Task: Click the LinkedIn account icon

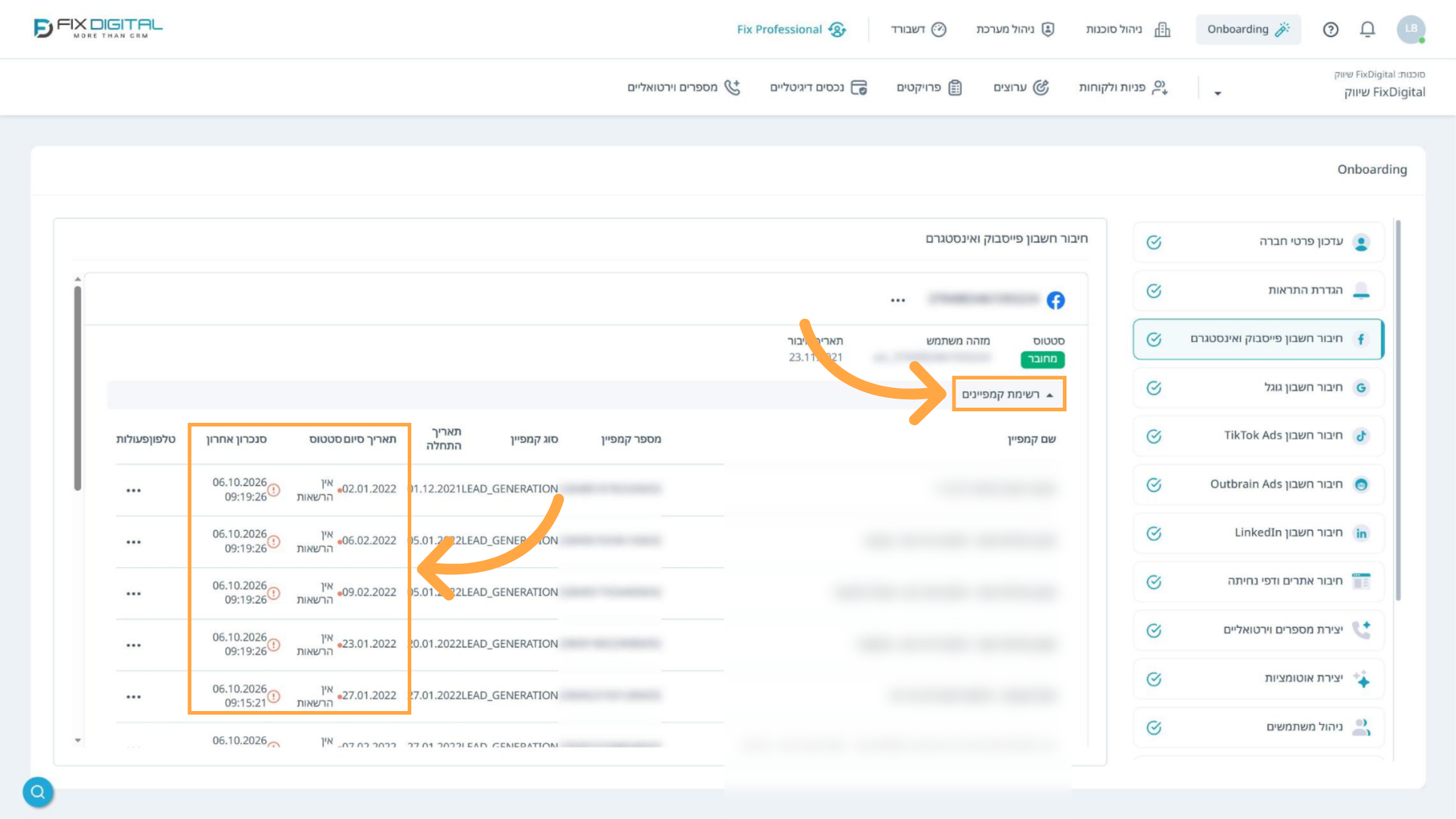Action: 1361,533
